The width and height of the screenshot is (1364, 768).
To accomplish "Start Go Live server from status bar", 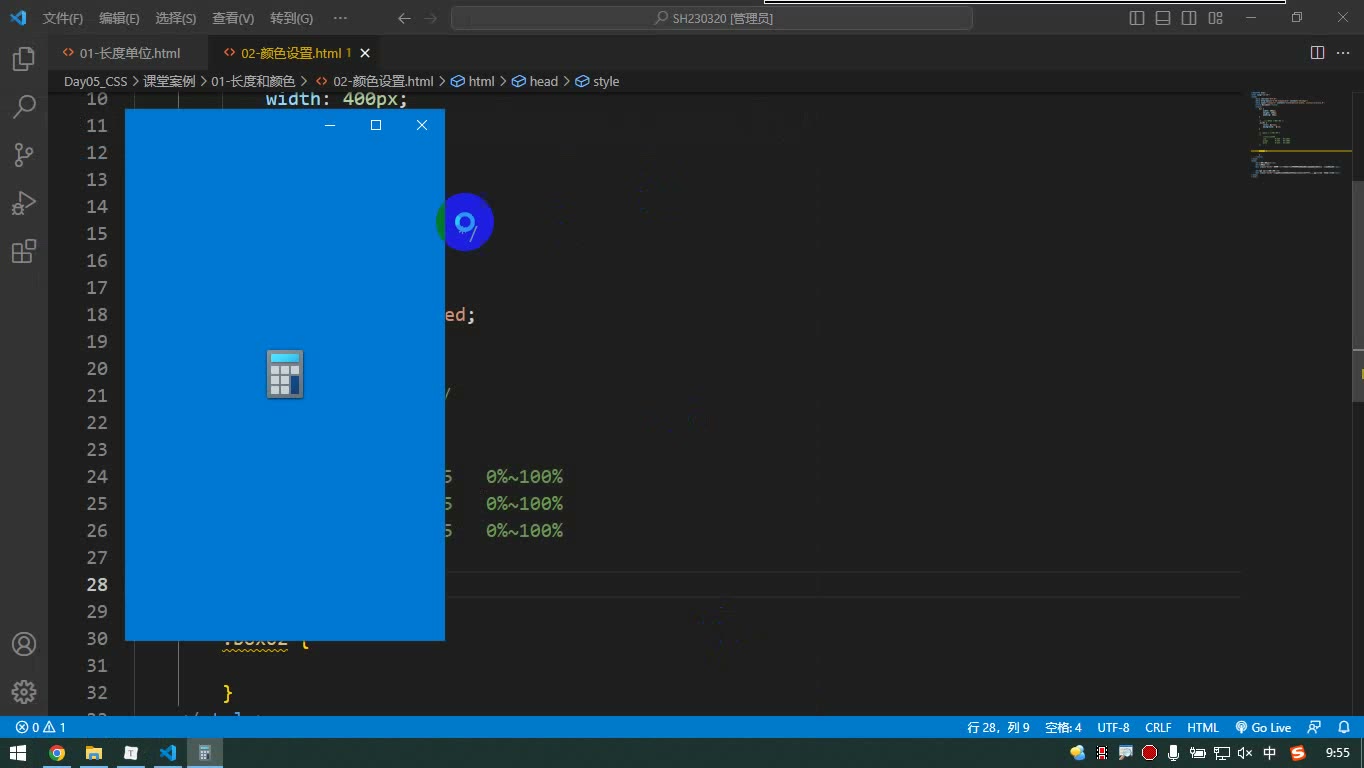I will point(1263,728).
